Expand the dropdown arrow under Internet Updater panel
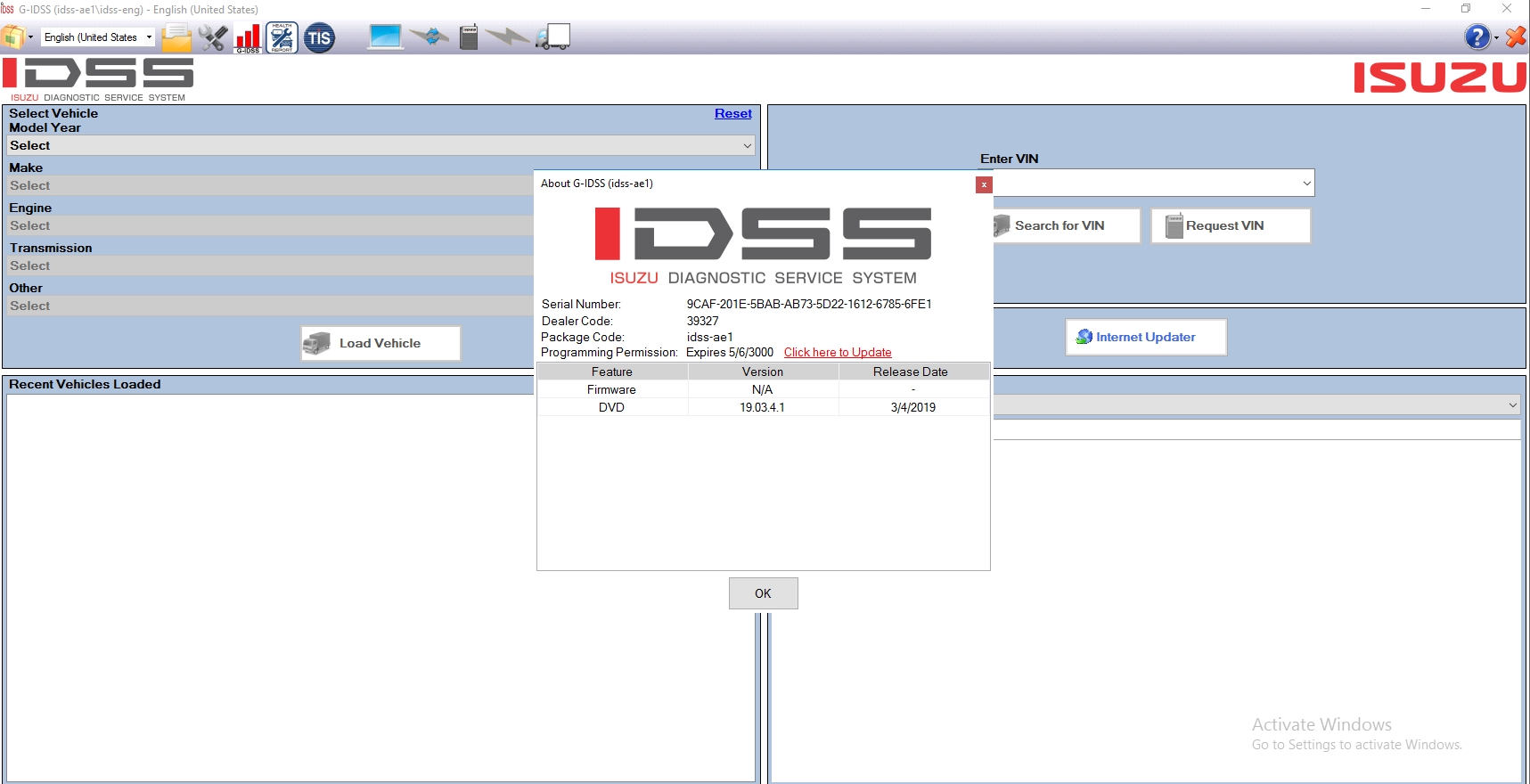The image size is (1530, 784). coord(1512,404)
